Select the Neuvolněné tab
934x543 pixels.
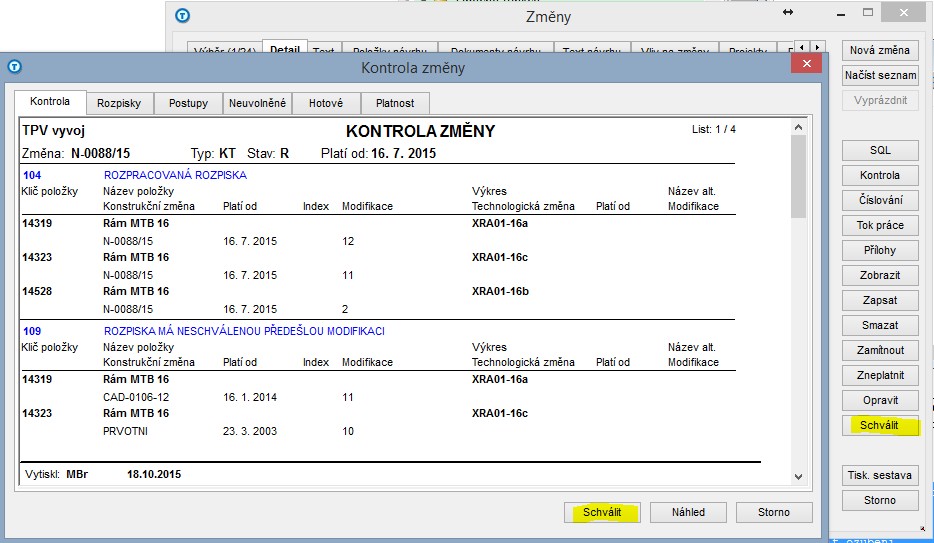257,103
